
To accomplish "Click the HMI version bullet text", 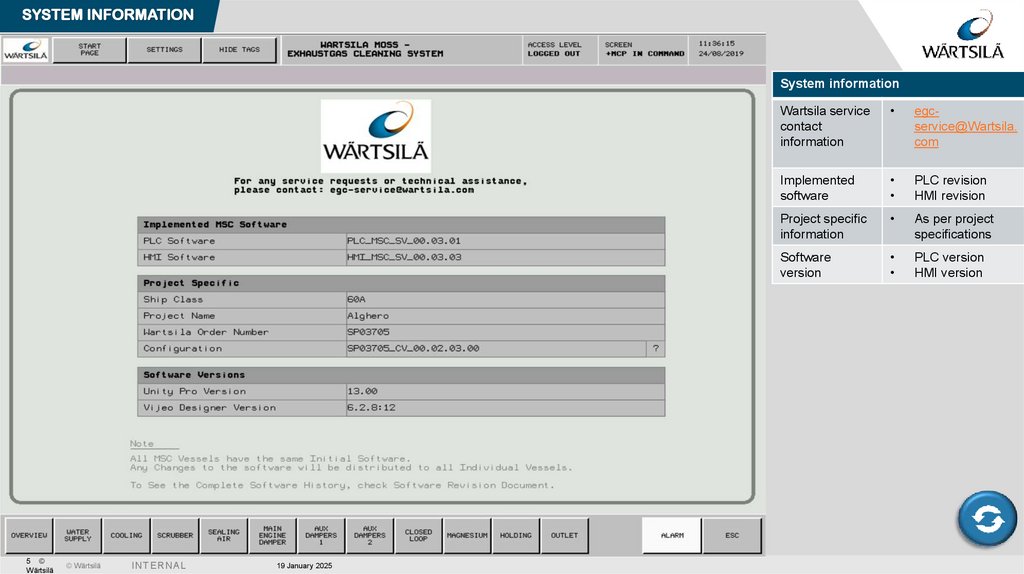I will click(948, 273).
